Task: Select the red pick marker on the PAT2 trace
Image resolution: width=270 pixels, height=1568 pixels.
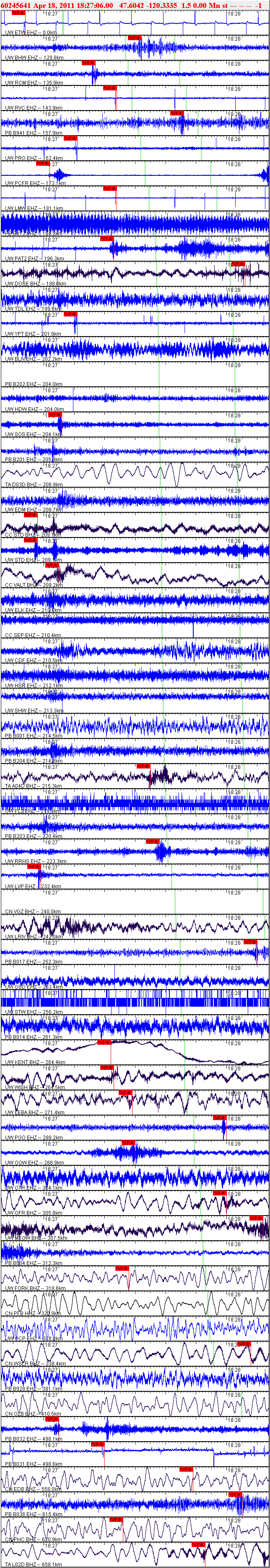Action: coord(107,239)
